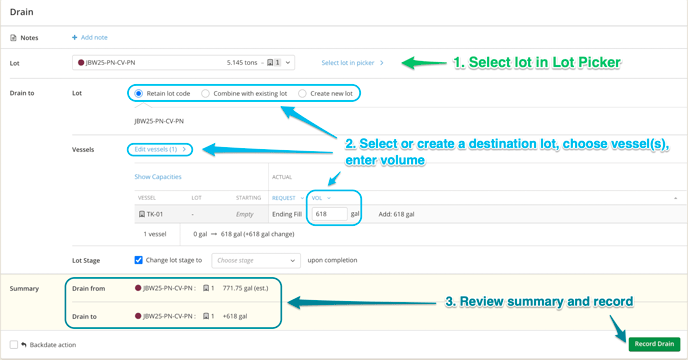Click the Notes document icon
Screen dimensions: 688x360
tap(13, 38)
